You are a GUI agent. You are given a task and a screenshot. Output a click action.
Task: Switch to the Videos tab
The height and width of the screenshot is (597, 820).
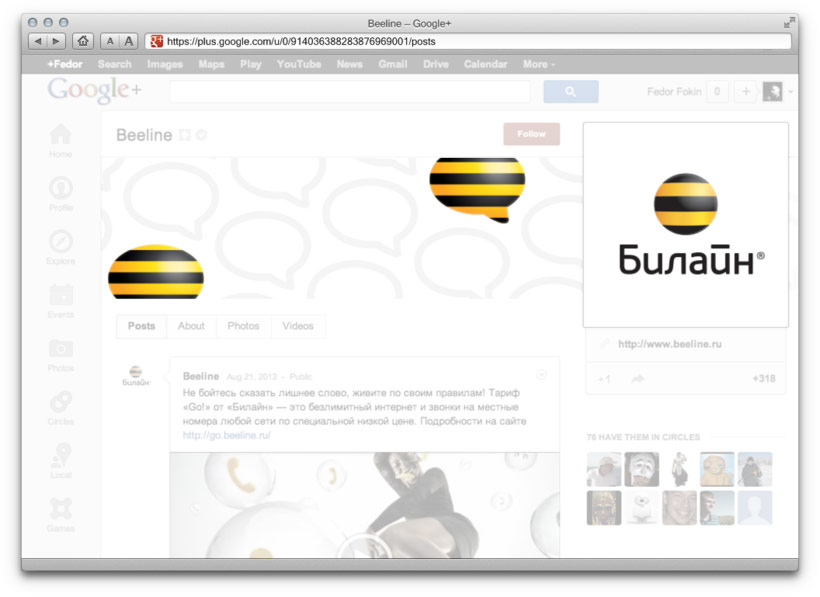pos(297,326)
